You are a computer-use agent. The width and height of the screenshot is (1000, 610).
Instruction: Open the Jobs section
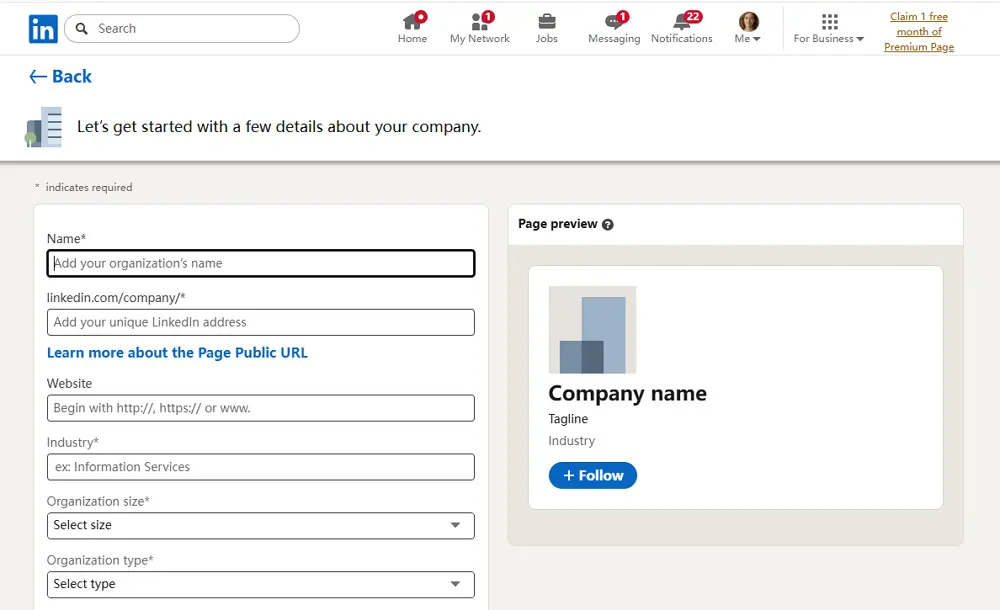click(546, 27)
